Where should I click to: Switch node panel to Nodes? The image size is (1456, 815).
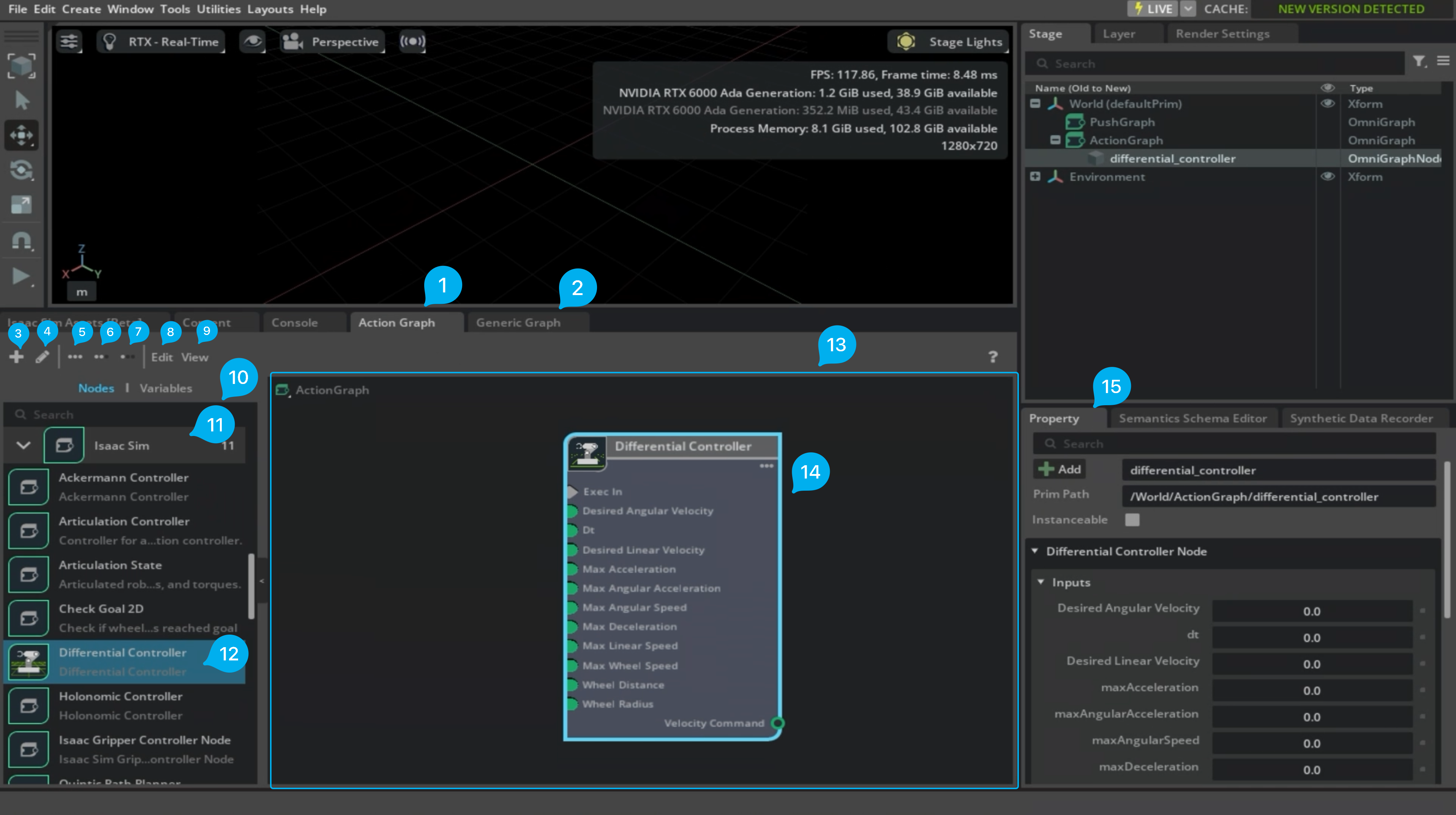(96, 388)
